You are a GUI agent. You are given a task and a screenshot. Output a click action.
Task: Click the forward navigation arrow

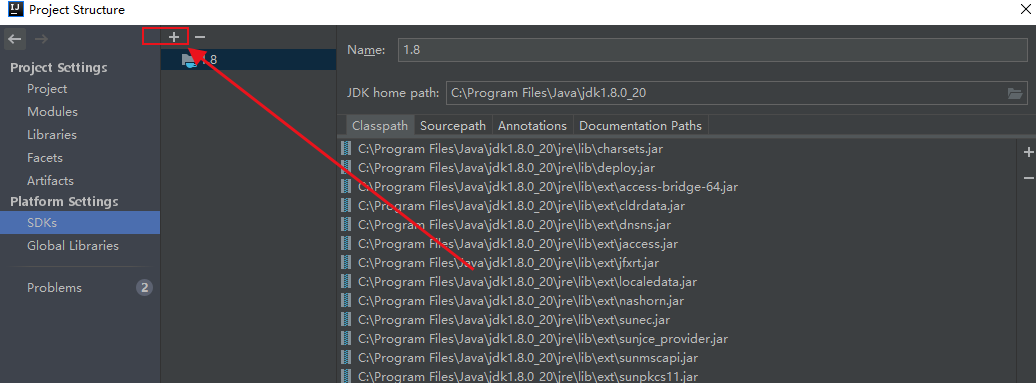[41, 39]
